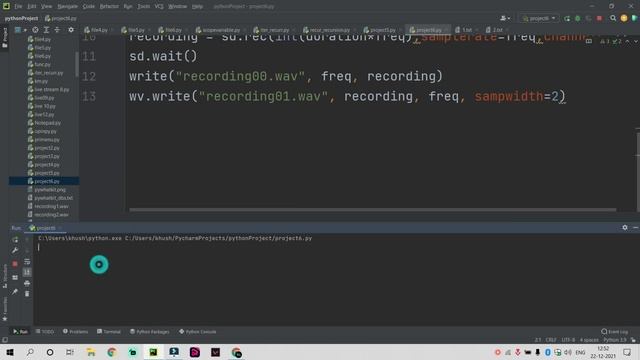
Task: Run project6 with the green toolbar arrow
Action: tap(567, 18)
